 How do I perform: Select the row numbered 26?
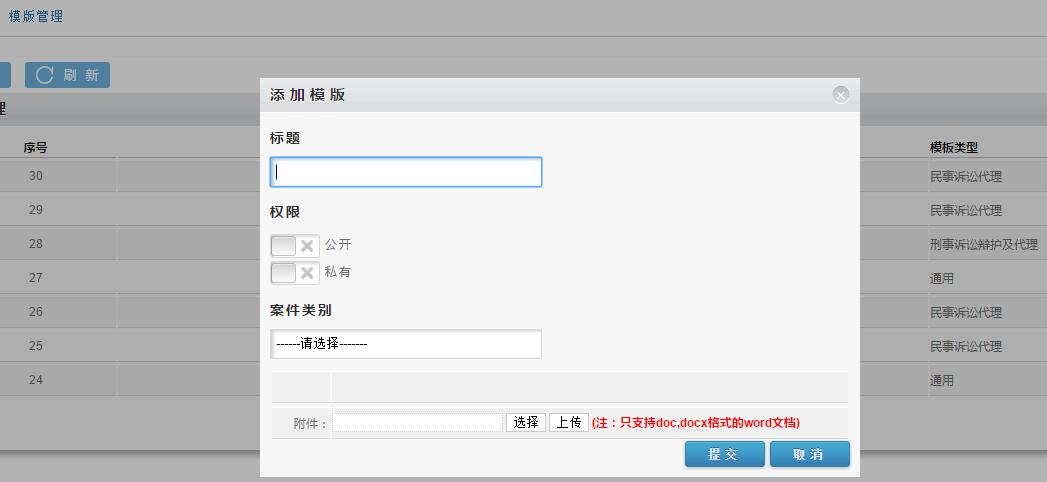coord(36,313)
